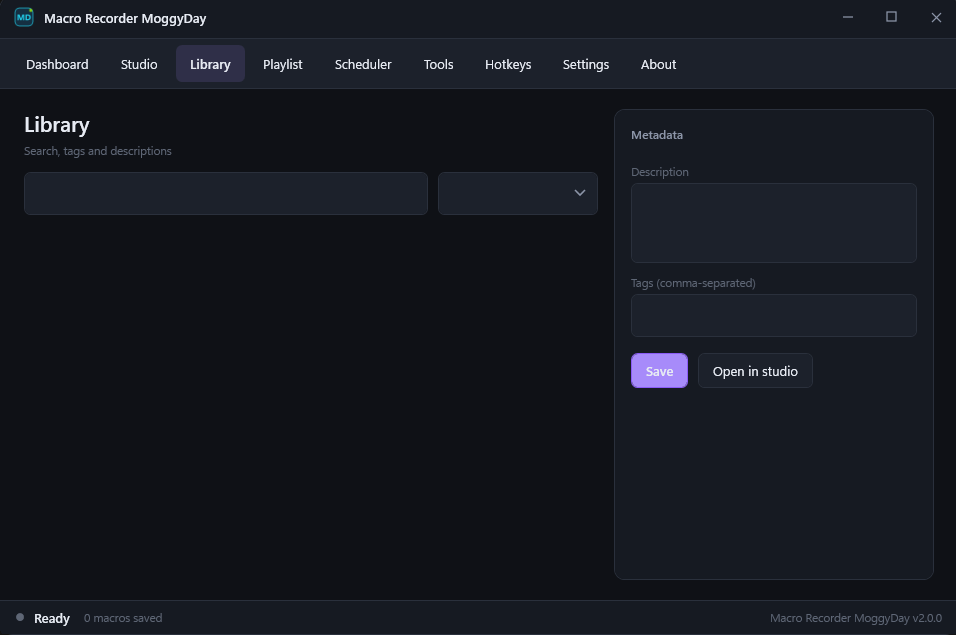Expand the filter dropdown beside search
Screen dimensions: 956x635
coord(518,193)
